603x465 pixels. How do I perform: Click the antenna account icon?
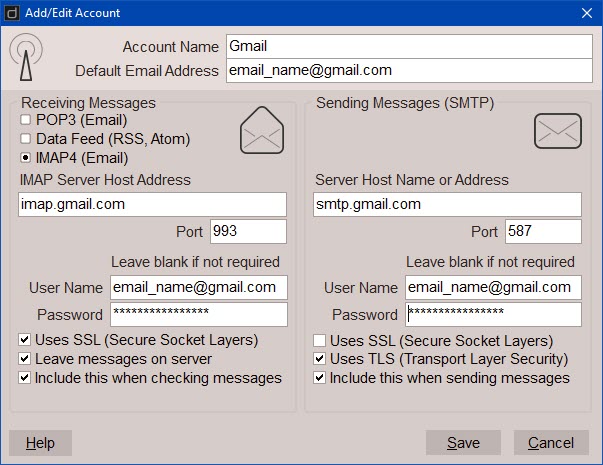click(26, 57)
